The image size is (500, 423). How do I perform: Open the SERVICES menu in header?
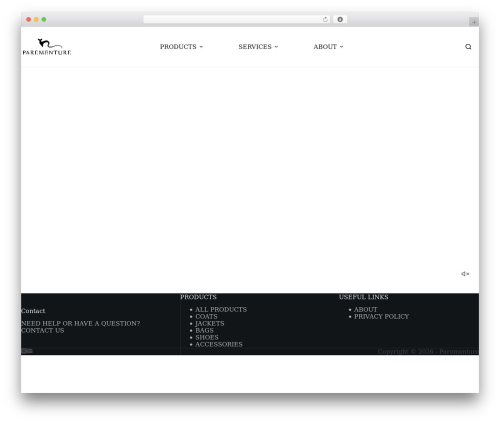point(255,47)
